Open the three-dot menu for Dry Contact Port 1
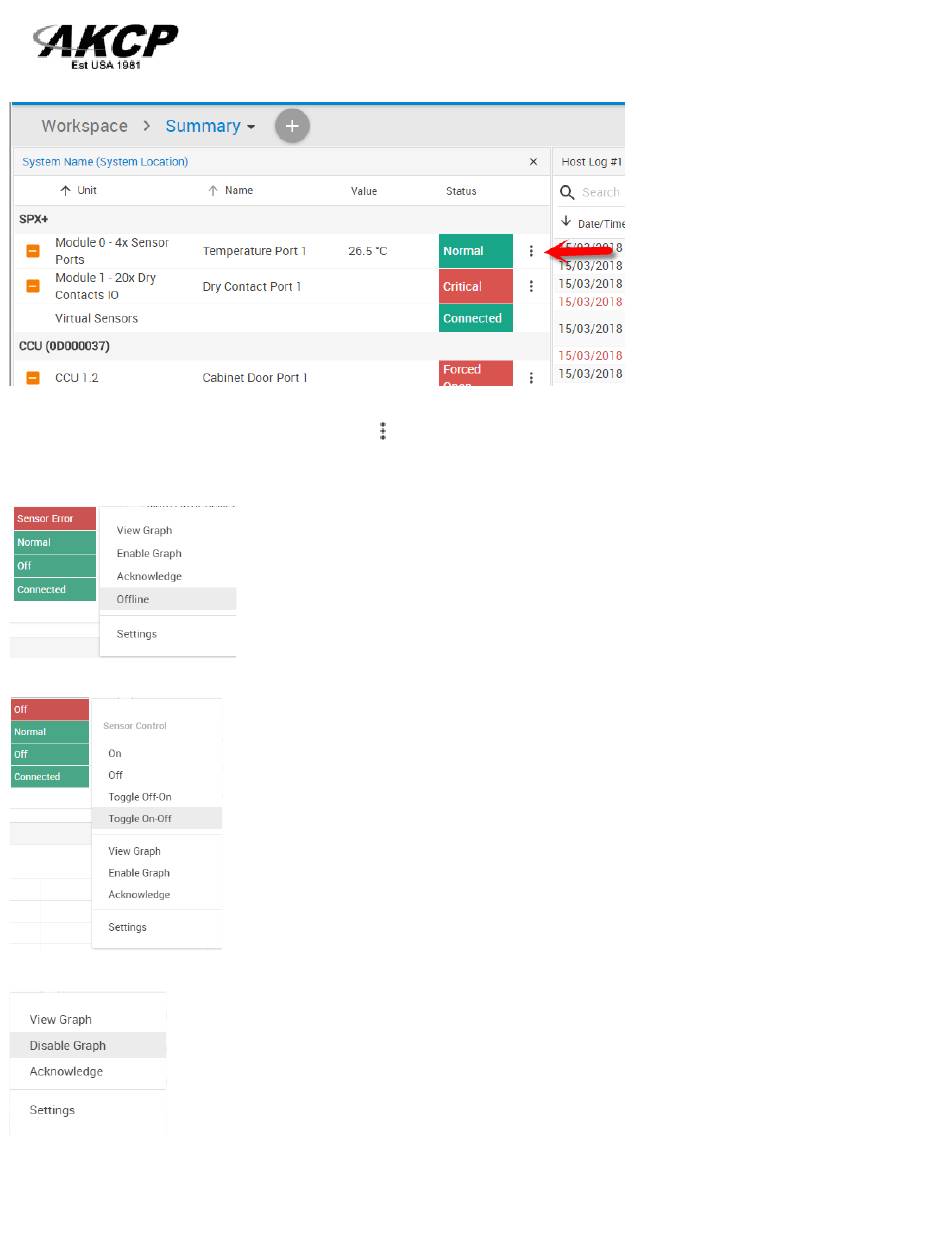This screenshot has width=950, height=1260. point(531,286)
